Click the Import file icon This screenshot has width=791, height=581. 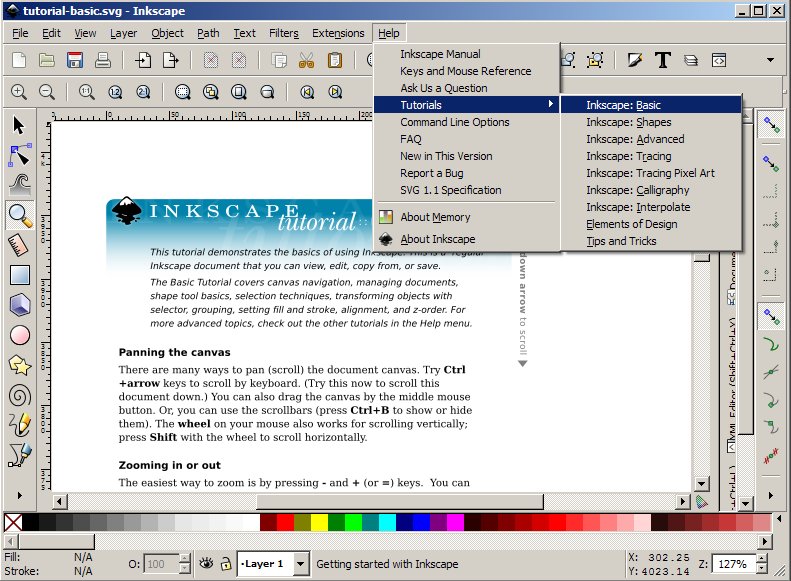[x=143, y=60]
